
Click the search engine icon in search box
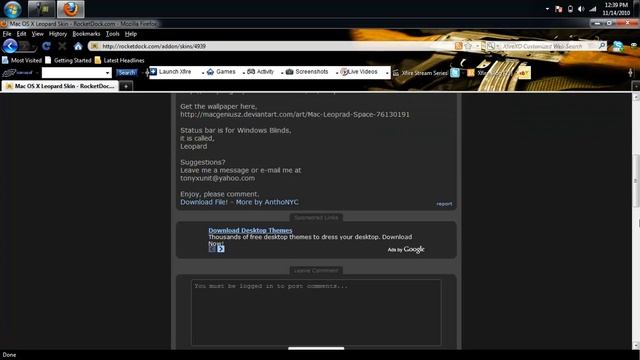pos(491,46)
